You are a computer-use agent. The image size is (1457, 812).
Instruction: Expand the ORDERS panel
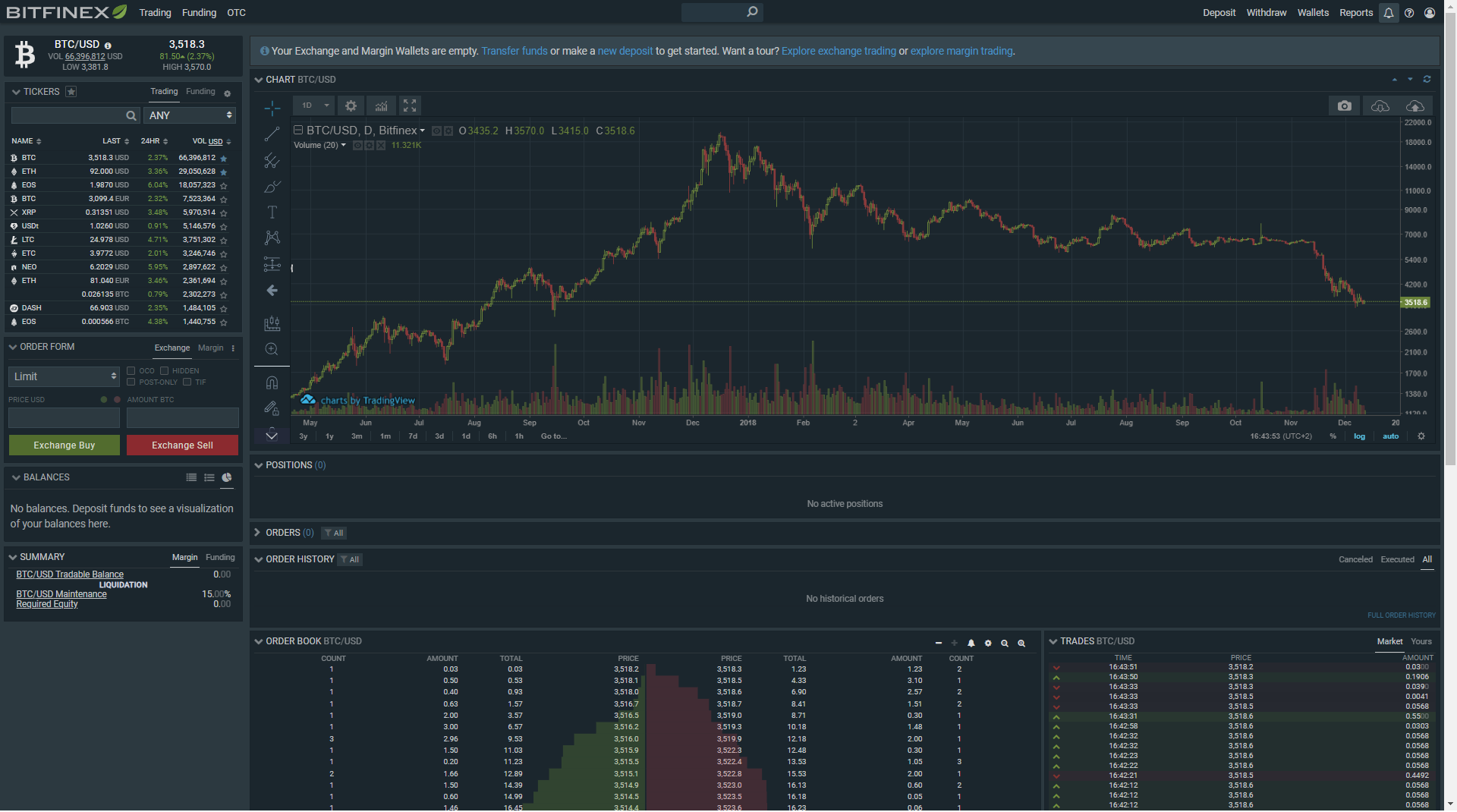click(x=258, y=533)
